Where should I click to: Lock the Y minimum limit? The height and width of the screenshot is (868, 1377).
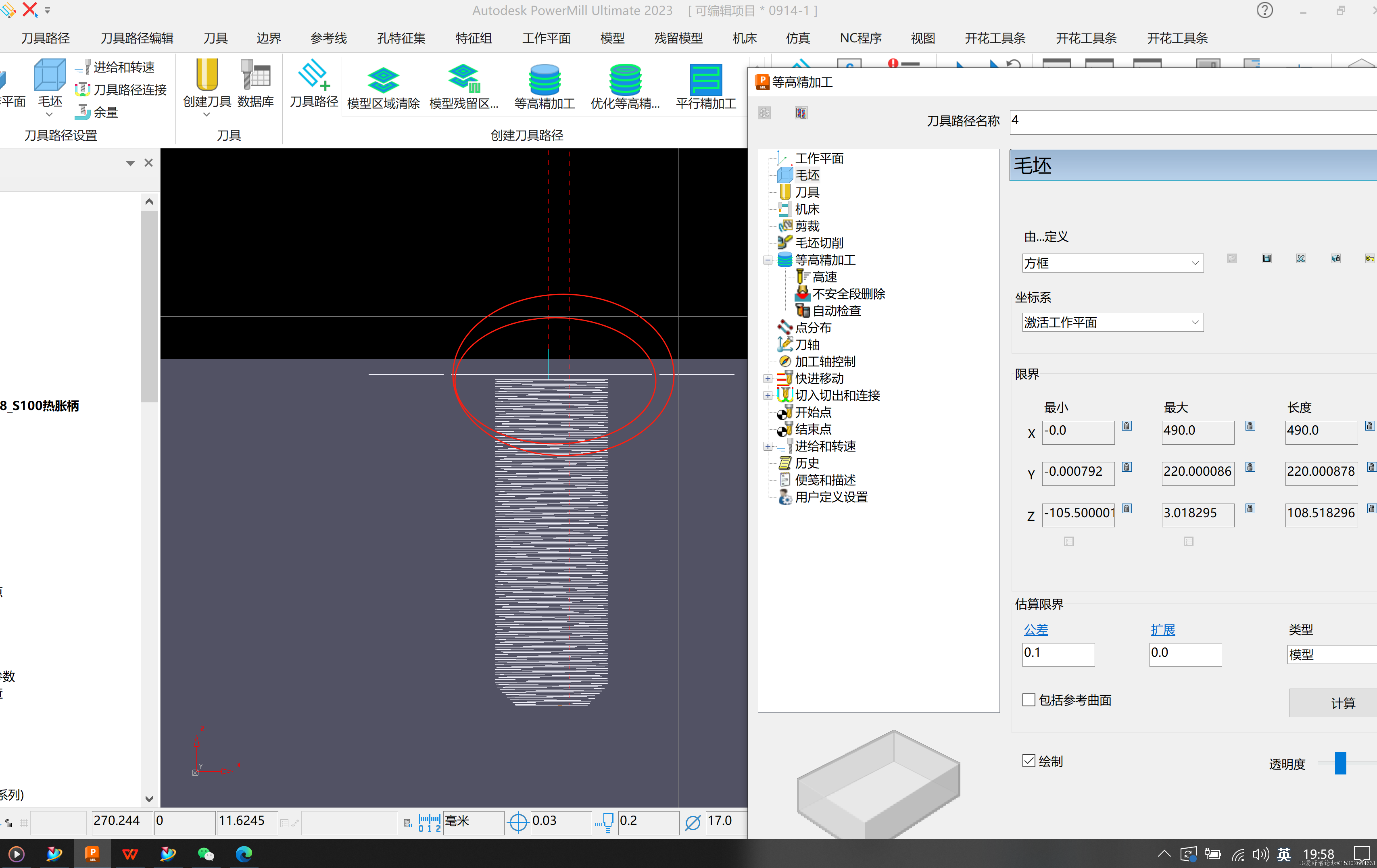pyautogui.click(x=1127, y=467)
